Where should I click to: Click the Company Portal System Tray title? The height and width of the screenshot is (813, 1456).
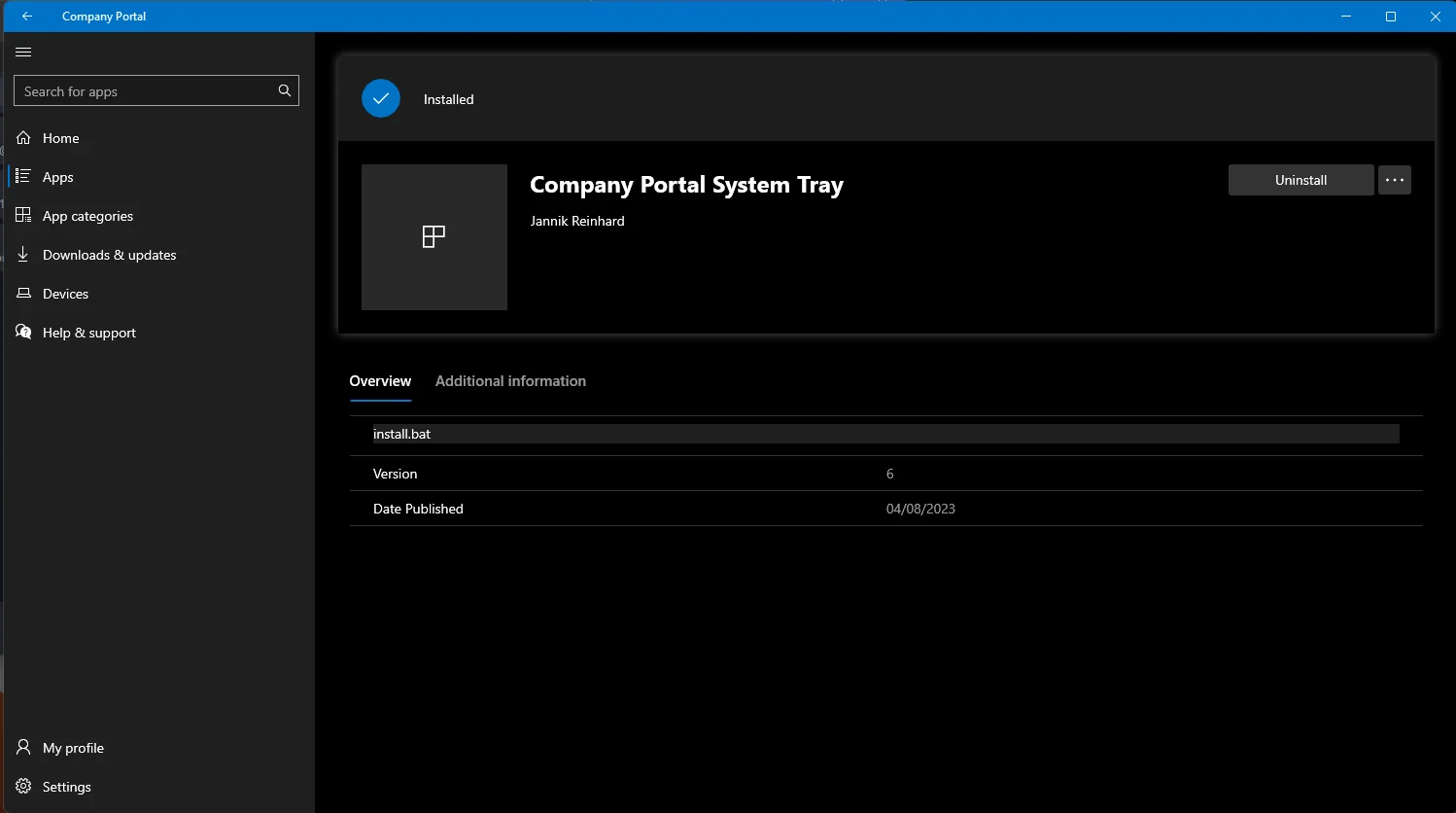pos(686,185)
